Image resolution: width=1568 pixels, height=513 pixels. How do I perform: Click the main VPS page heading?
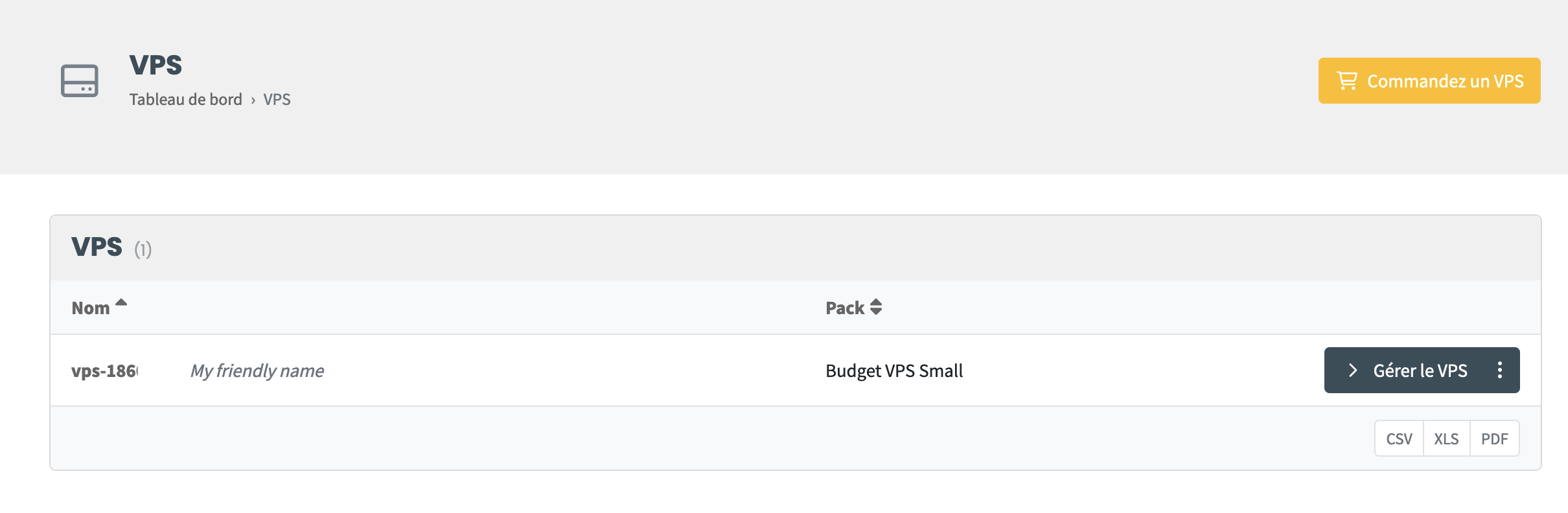(156, 65)
